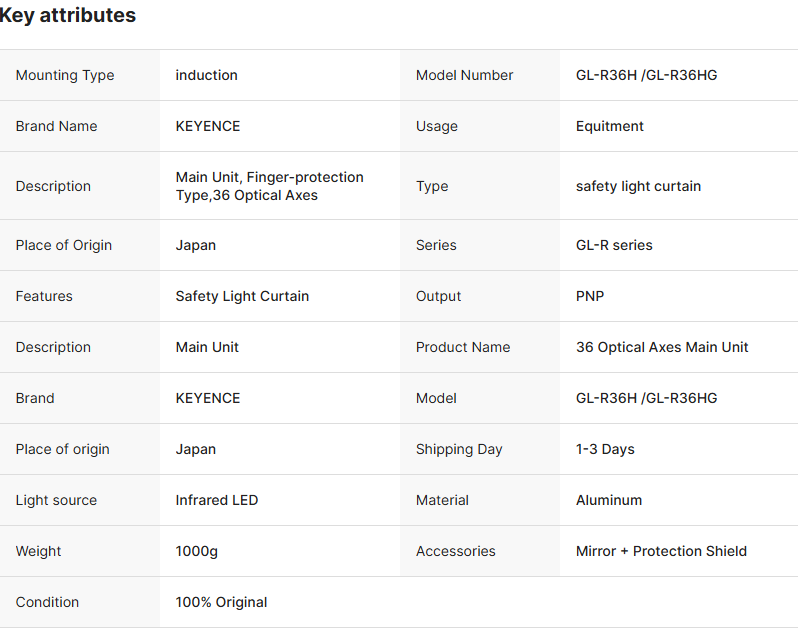The height and width of the screenshot is (628, 798).
Task: Click the Equitment usage value
Action: tap(609, 126)
